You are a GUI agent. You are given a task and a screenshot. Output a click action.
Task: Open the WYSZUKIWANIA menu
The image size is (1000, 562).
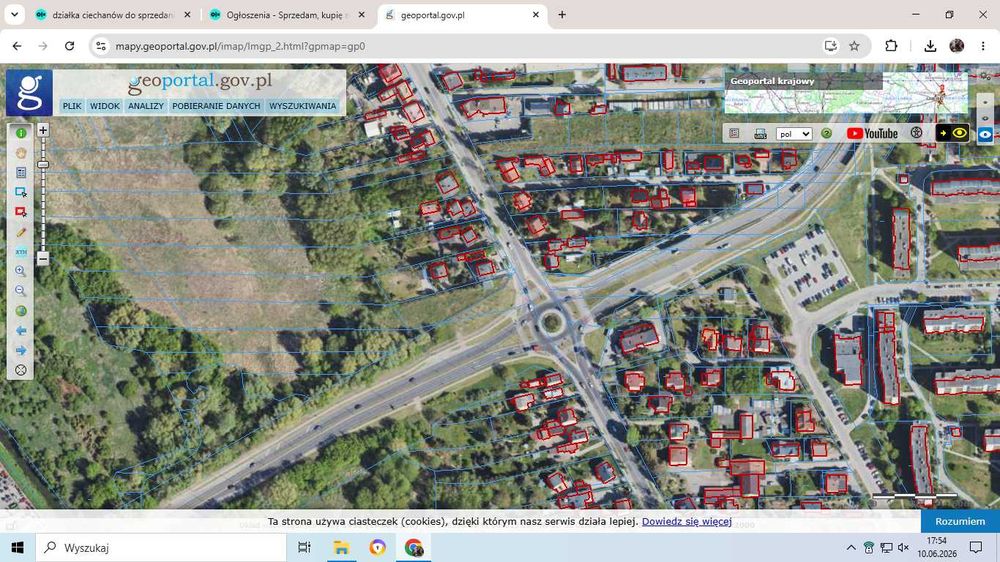[x=302, y=106]
